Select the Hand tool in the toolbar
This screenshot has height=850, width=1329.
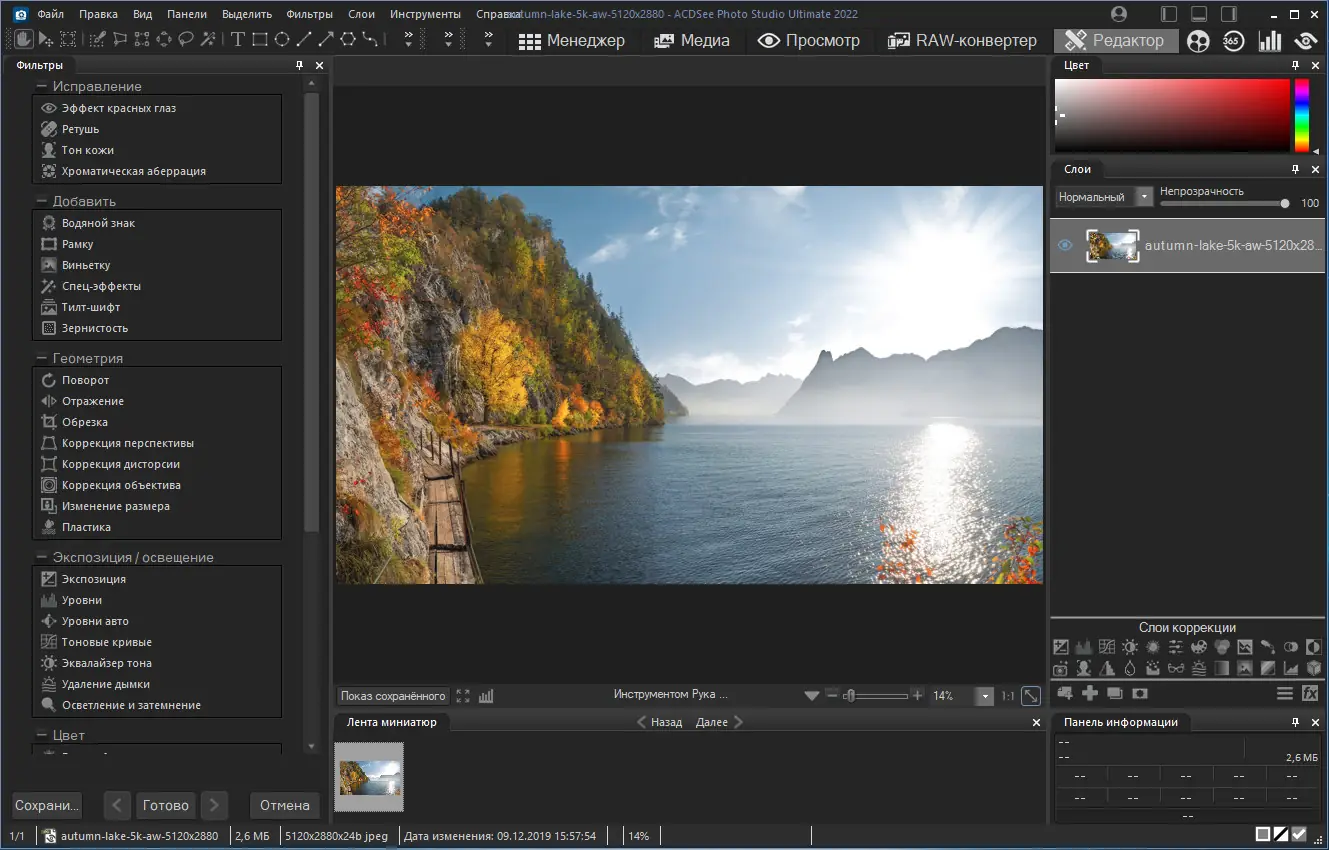pos(22,40)
